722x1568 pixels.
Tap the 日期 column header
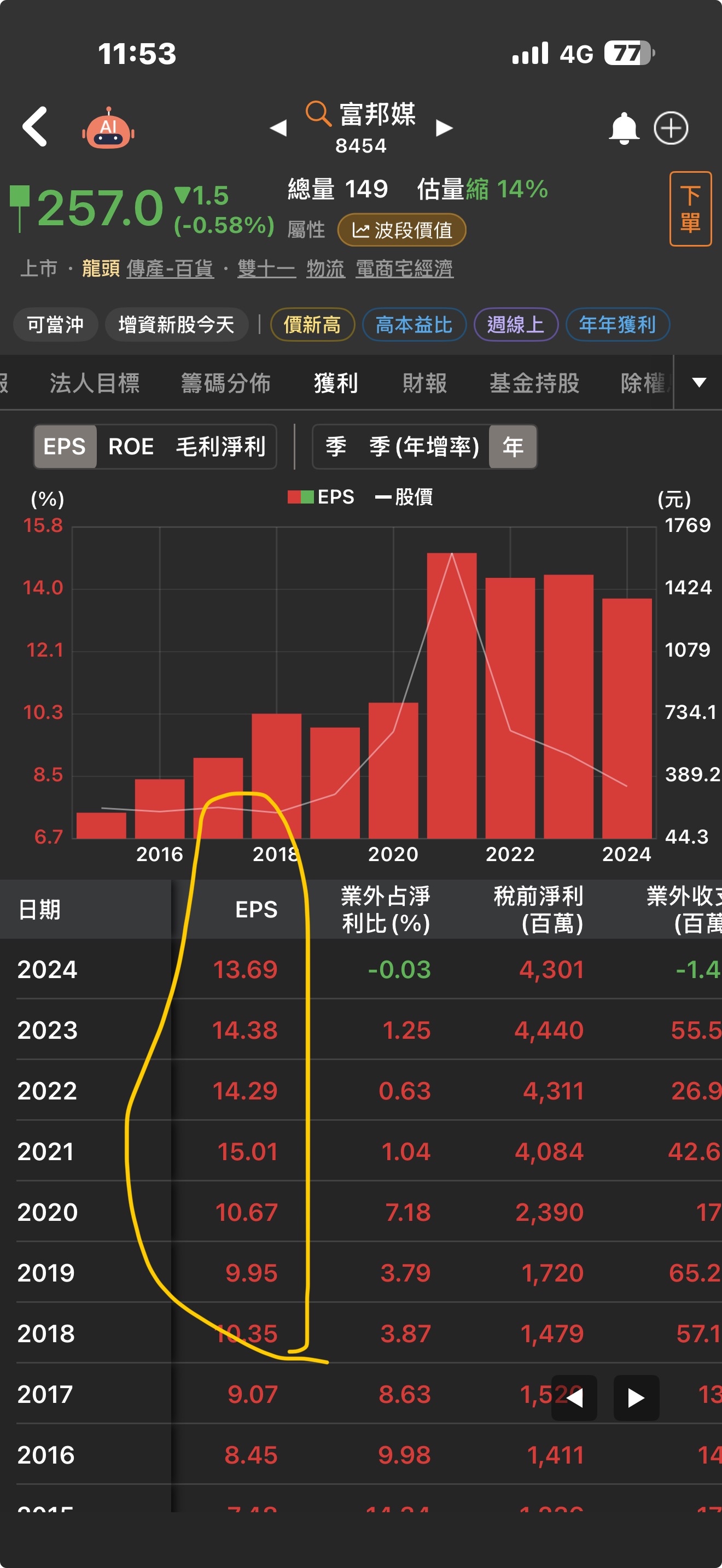(x=39, y=909)
